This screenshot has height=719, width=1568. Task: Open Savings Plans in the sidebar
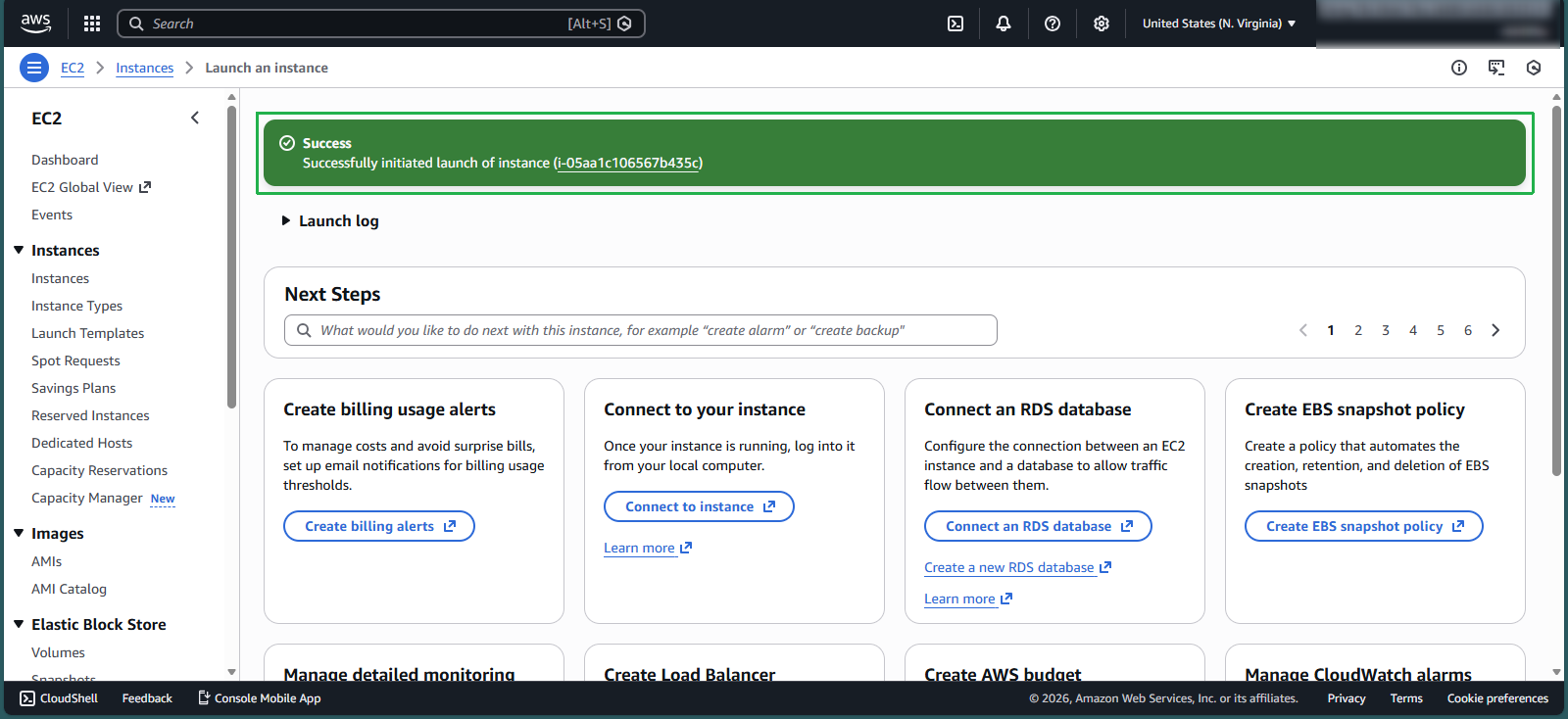pos(73,388)
